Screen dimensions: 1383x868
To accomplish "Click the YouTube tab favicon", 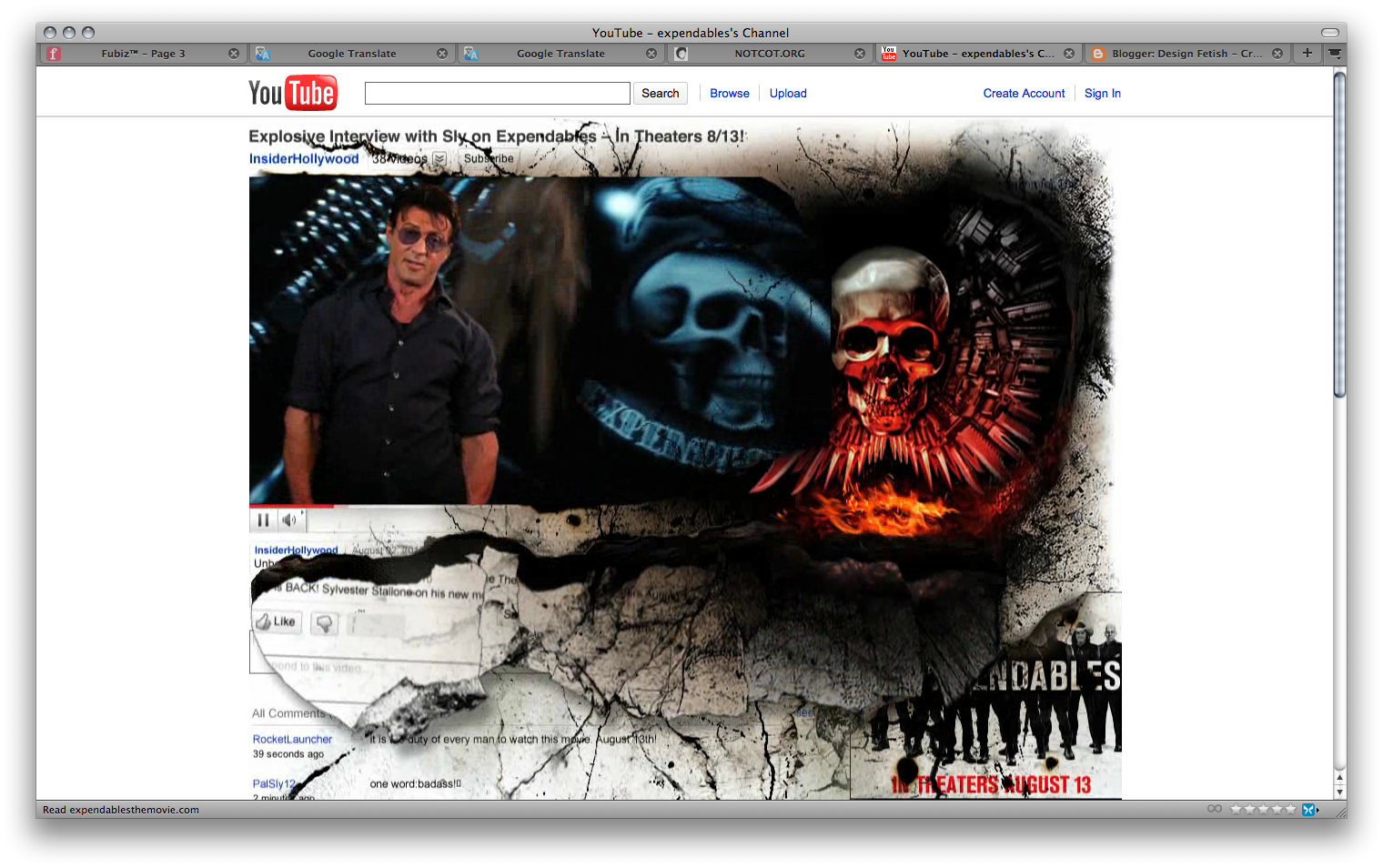I will point(889,54).
